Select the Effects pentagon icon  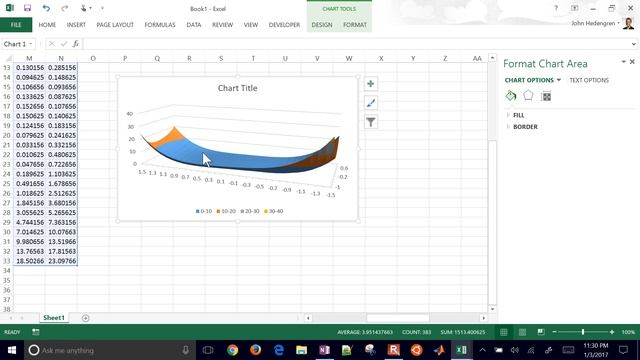click(528, 96)
